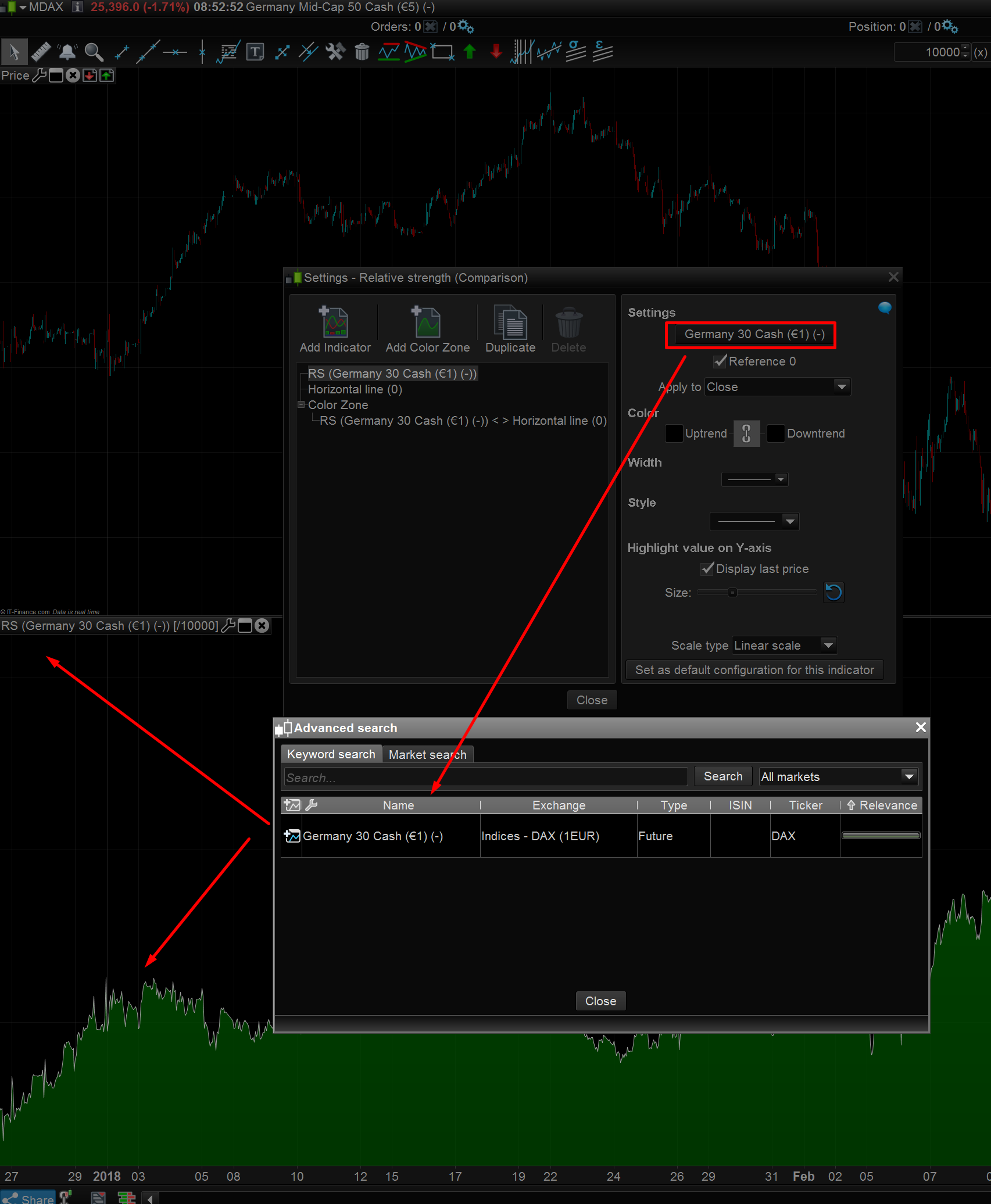This screenshot has height=1204, width=991.
Task: Switch to Keyword search tab
Action: [x=331, y=754]
